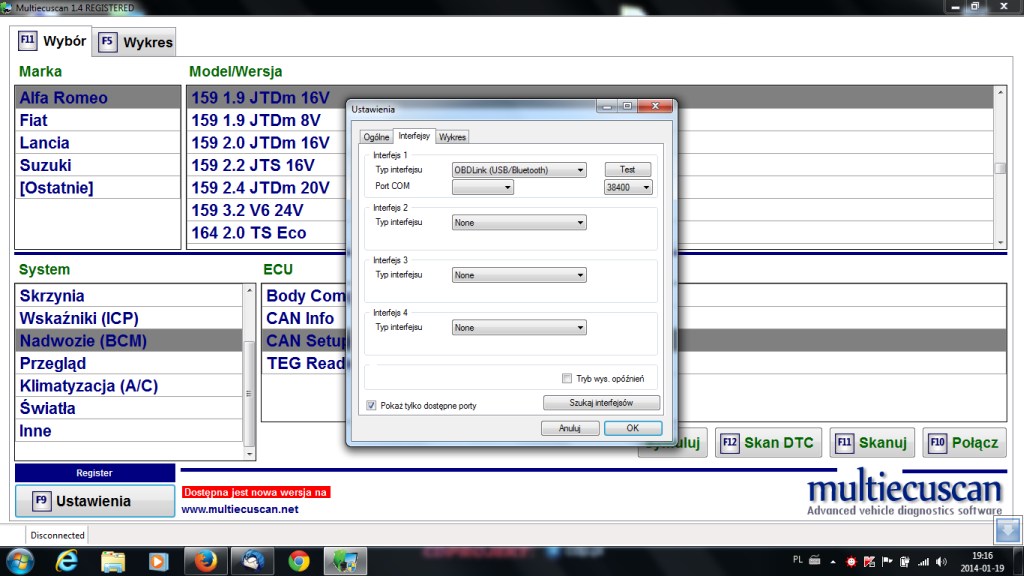Click the Action Center flag tray icon
This screenshot has height=576, width=1024.
point(887,562)
